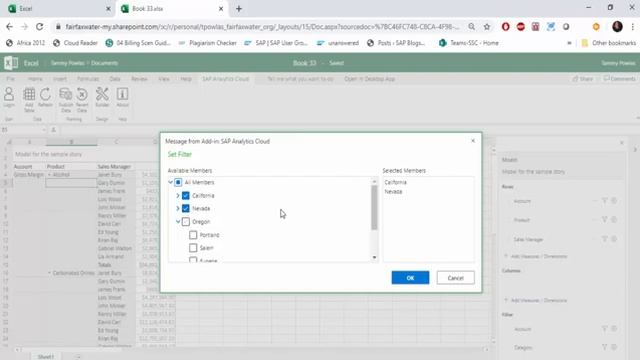Click round settings icon beside Product row
The width and height of the screenshot is (640, 360).
click(614, 220)
